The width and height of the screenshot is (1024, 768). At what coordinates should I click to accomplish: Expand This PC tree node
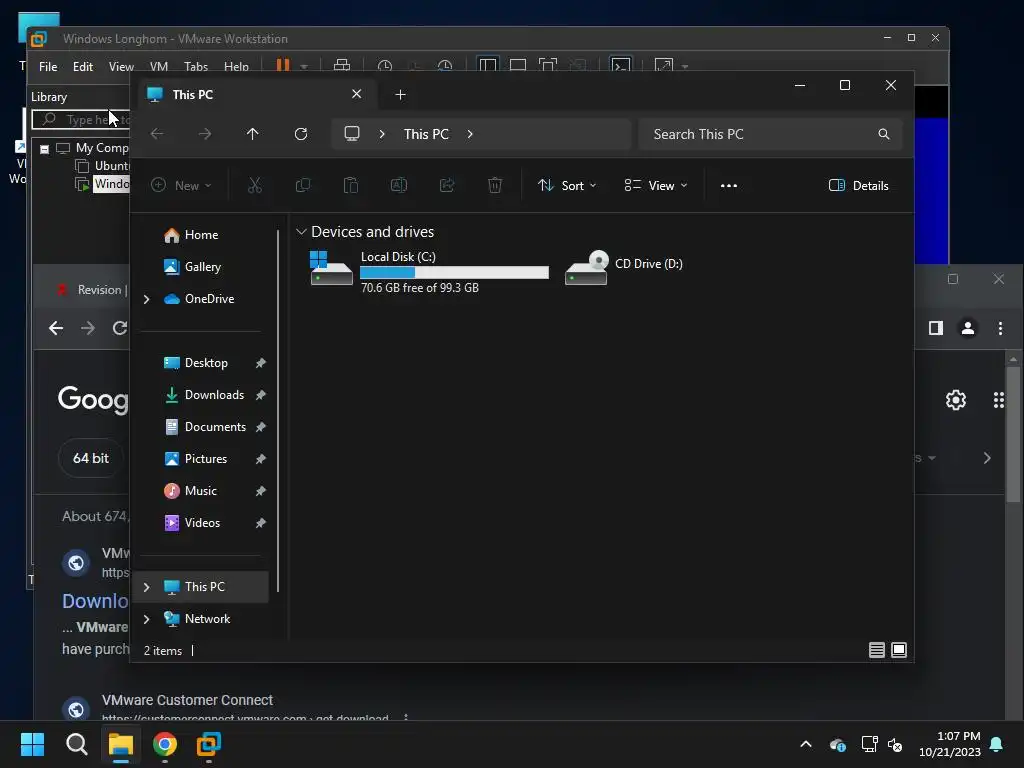[x=147, y=587]
